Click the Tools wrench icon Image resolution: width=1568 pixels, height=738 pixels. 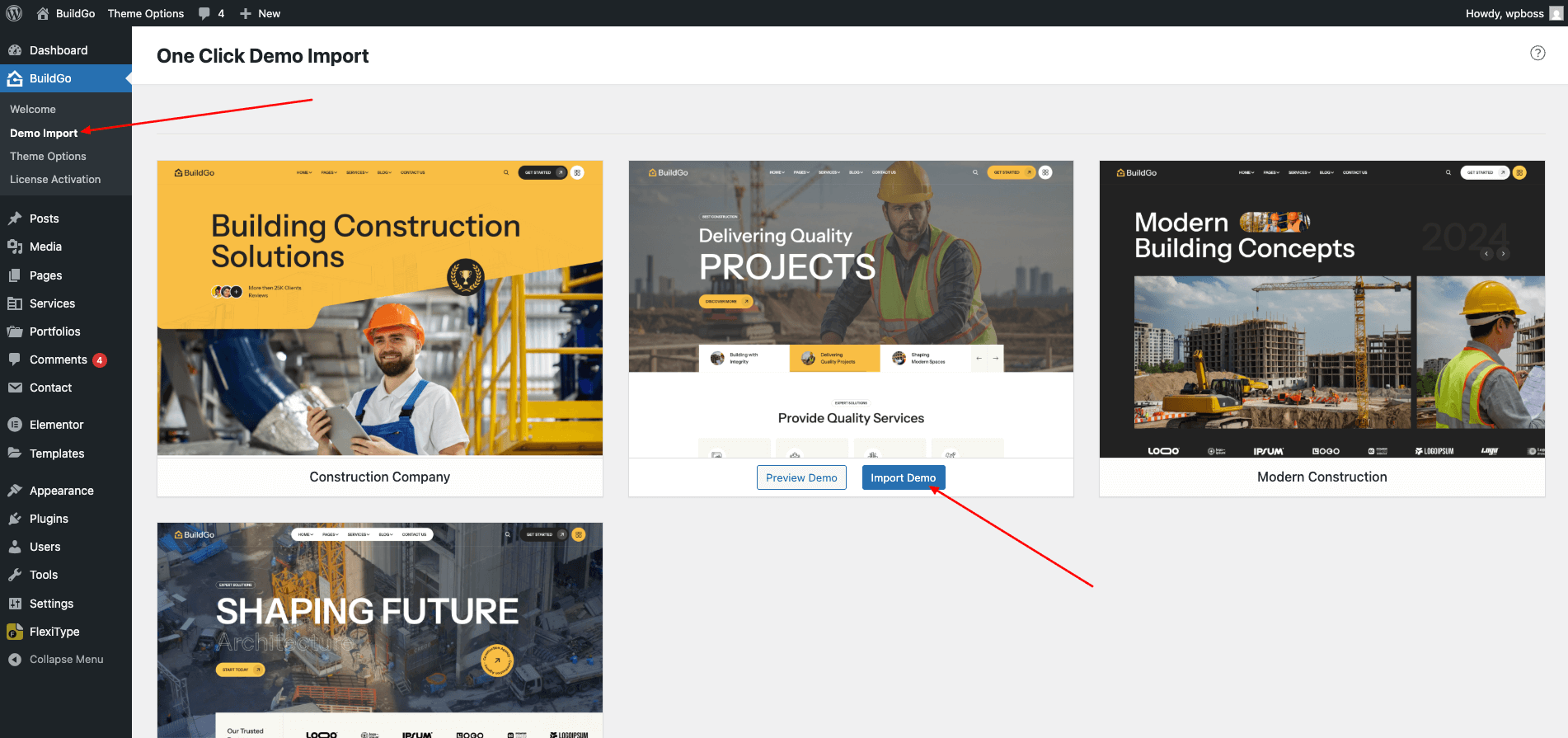pos(15,575)
